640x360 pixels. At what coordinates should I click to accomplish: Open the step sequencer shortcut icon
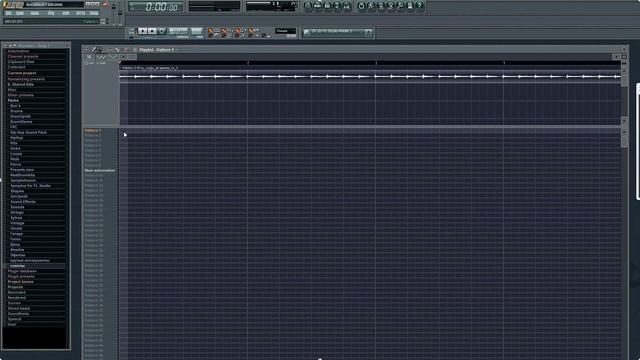(318, 6)
